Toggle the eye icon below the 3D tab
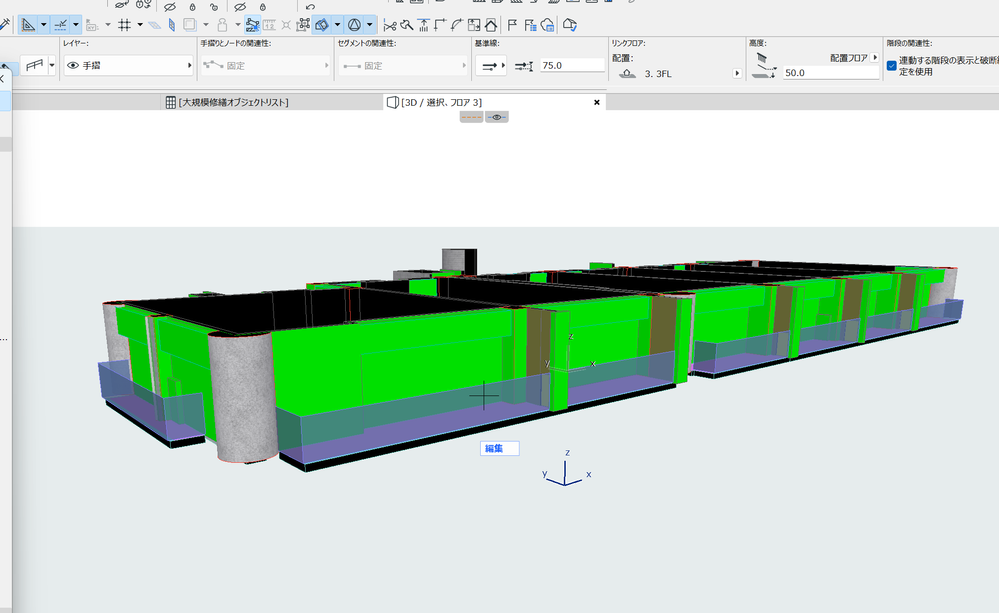999x613 pixels. (x=497, y=117)
